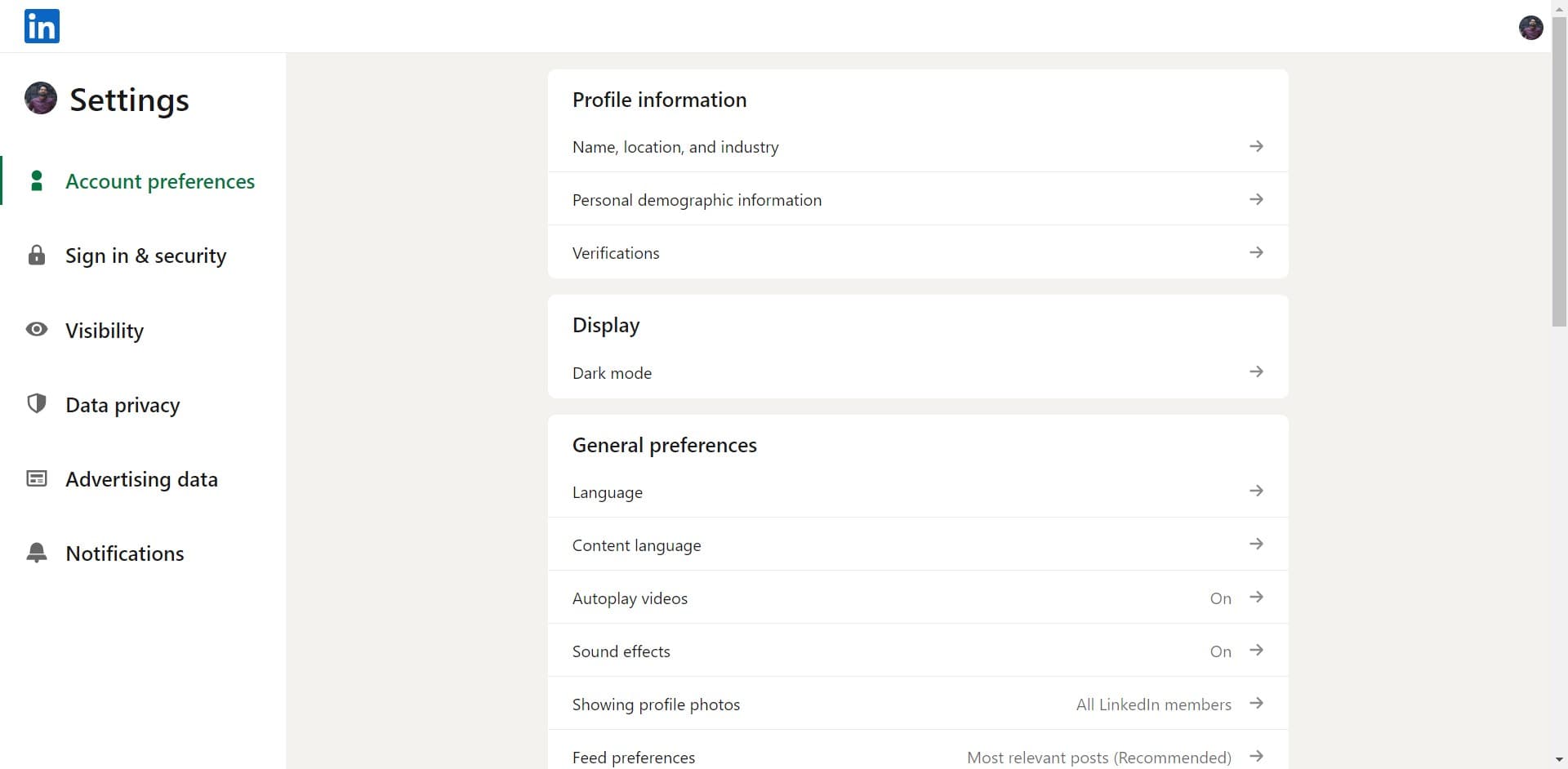The image size is (1568, 769).
Task: Select the Visibility eye icon
Action: pos(36,330)
